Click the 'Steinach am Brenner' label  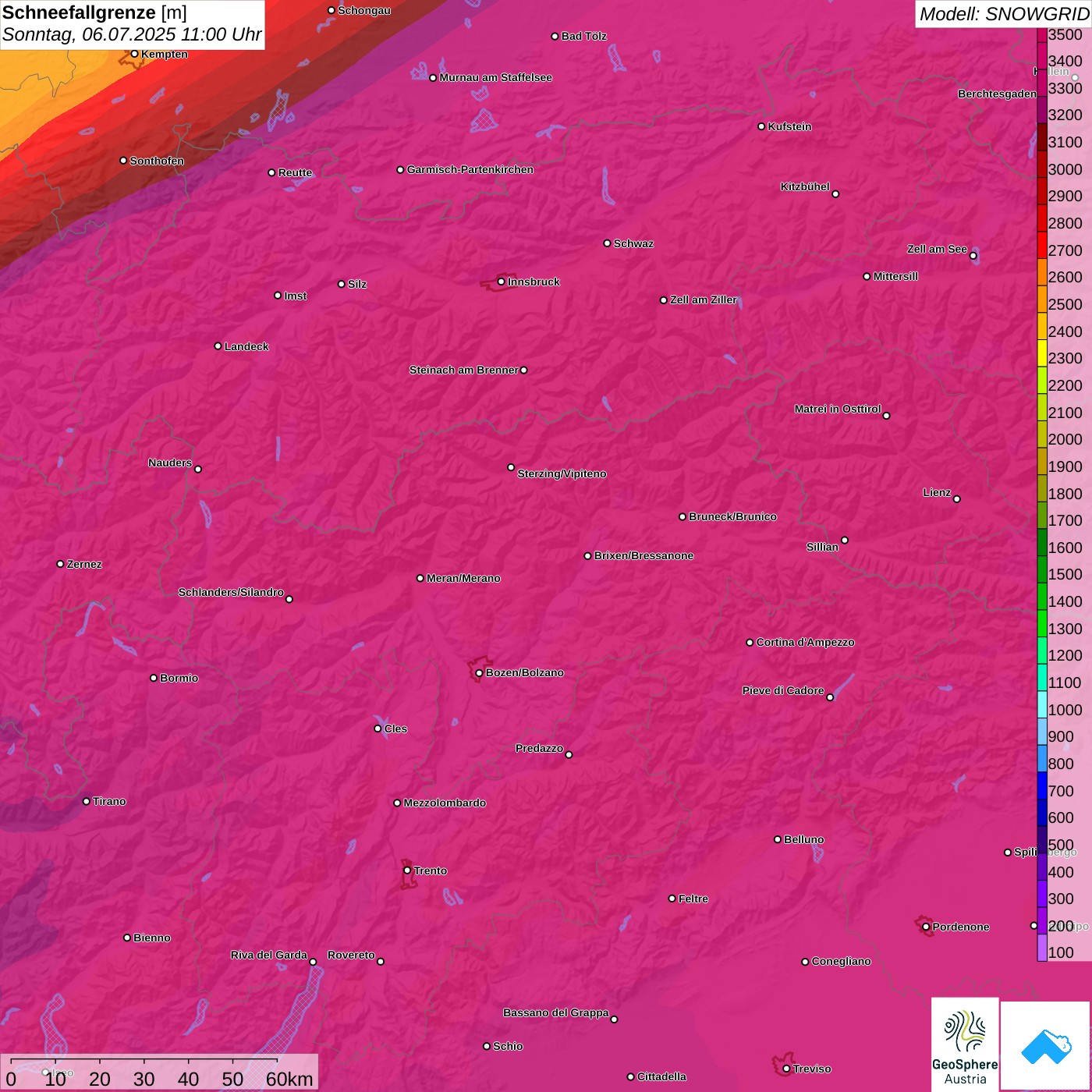(x=463, y=370)
